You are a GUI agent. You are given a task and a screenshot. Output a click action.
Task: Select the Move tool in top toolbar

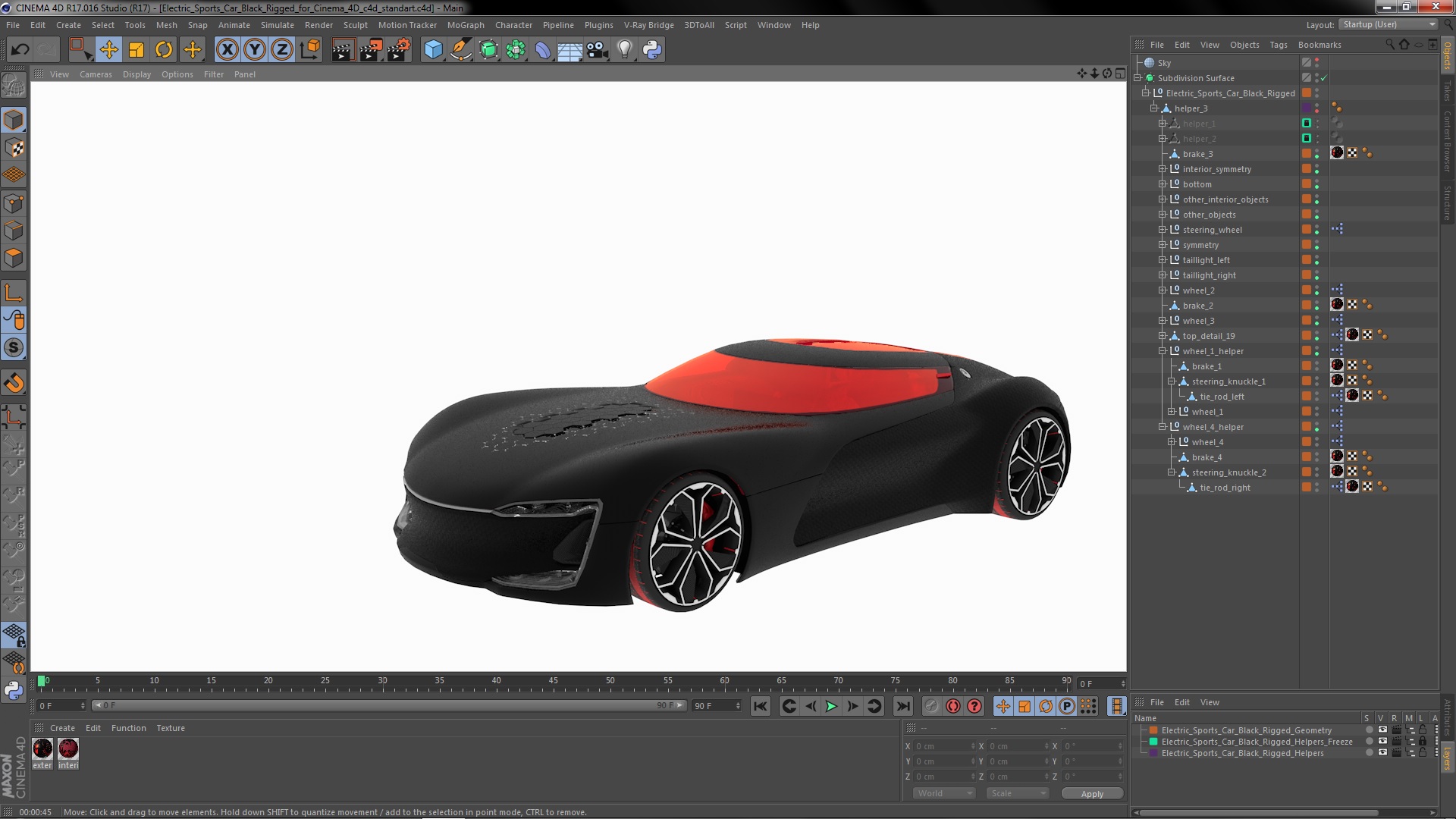tap(108, 50)
